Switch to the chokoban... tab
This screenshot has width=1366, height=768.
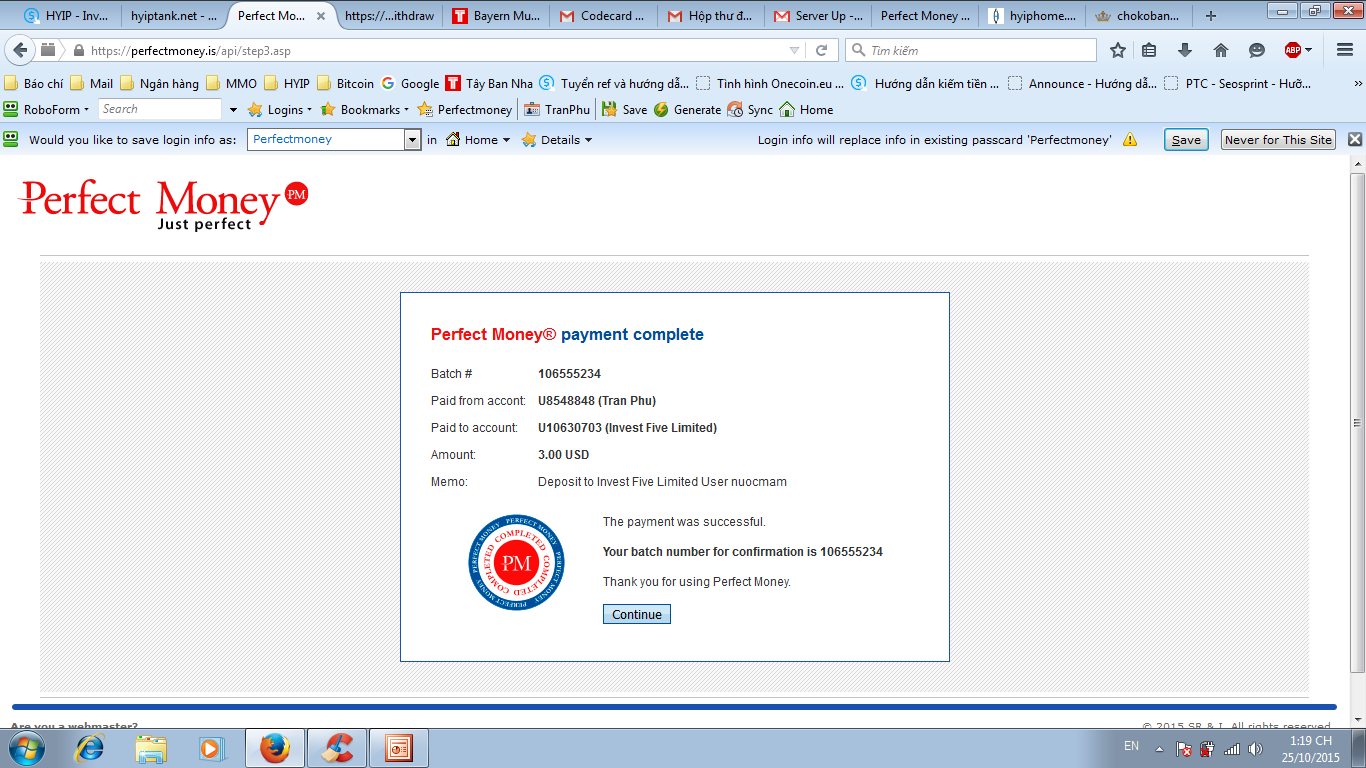[x=1139, y=16]
